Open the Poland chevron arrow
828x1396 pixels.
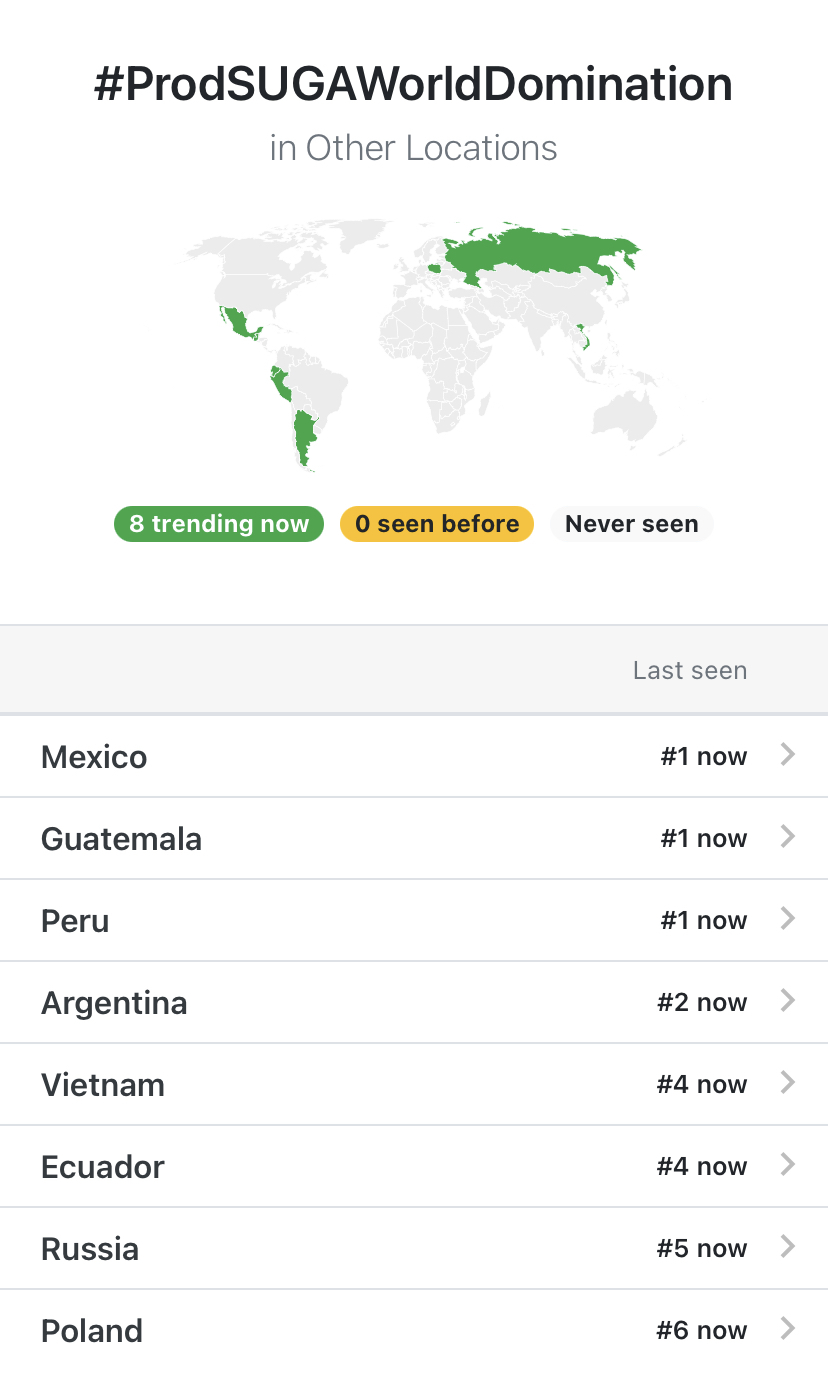click(x=788, y=1330)
